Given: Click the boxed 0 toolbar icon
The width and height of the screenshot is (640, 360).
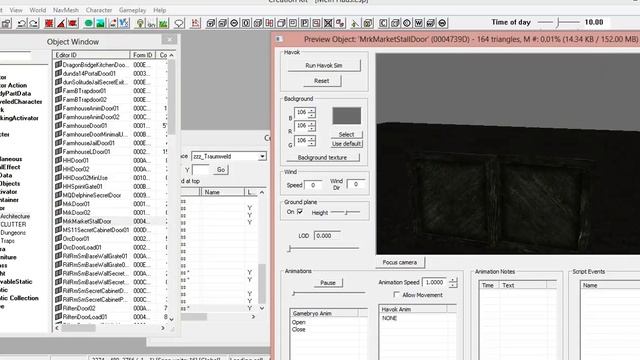Looking at the screenshot, I should coord(246,23).
